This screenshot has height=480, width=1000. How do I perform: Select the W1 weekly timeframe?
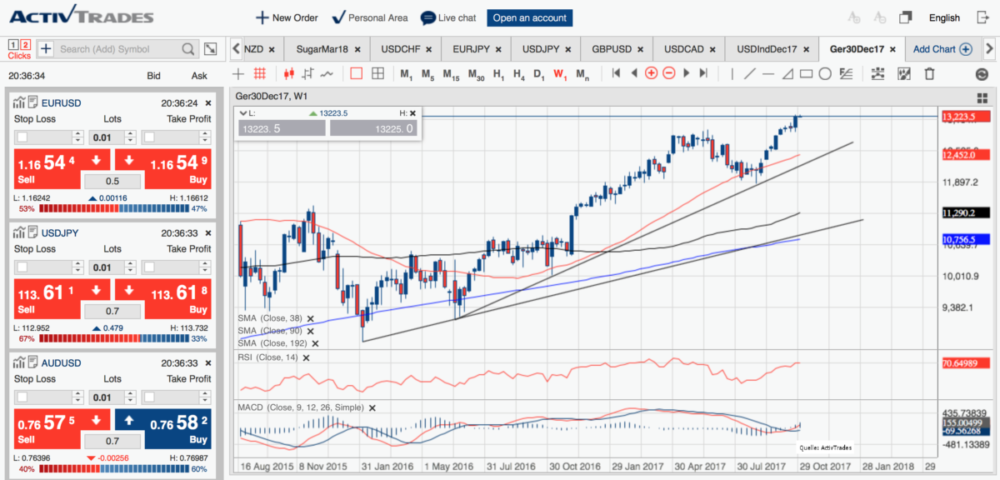click(x=560, y=73)
